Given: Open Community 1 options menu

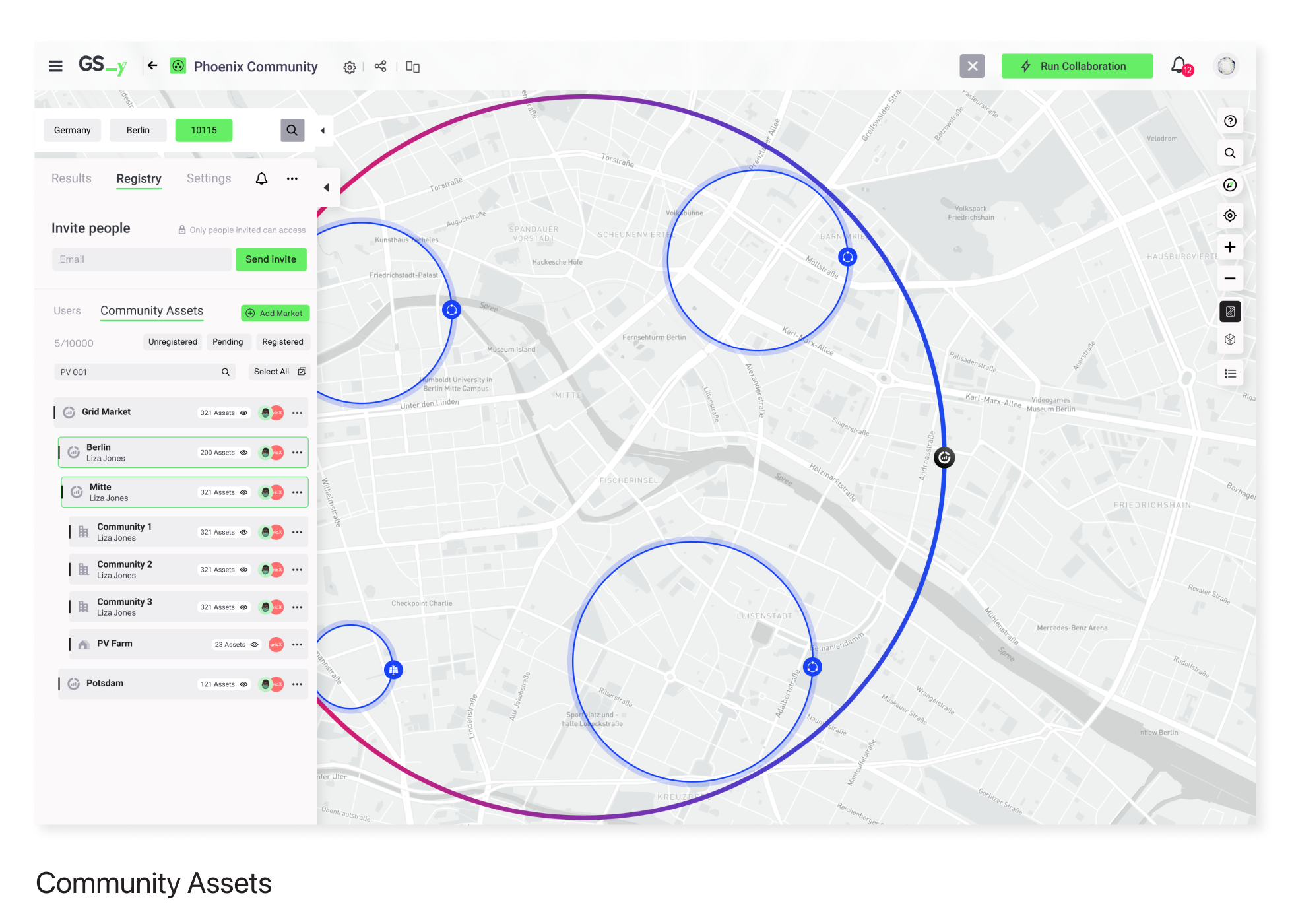Looking at the screenshot, I should coord(298,532).
